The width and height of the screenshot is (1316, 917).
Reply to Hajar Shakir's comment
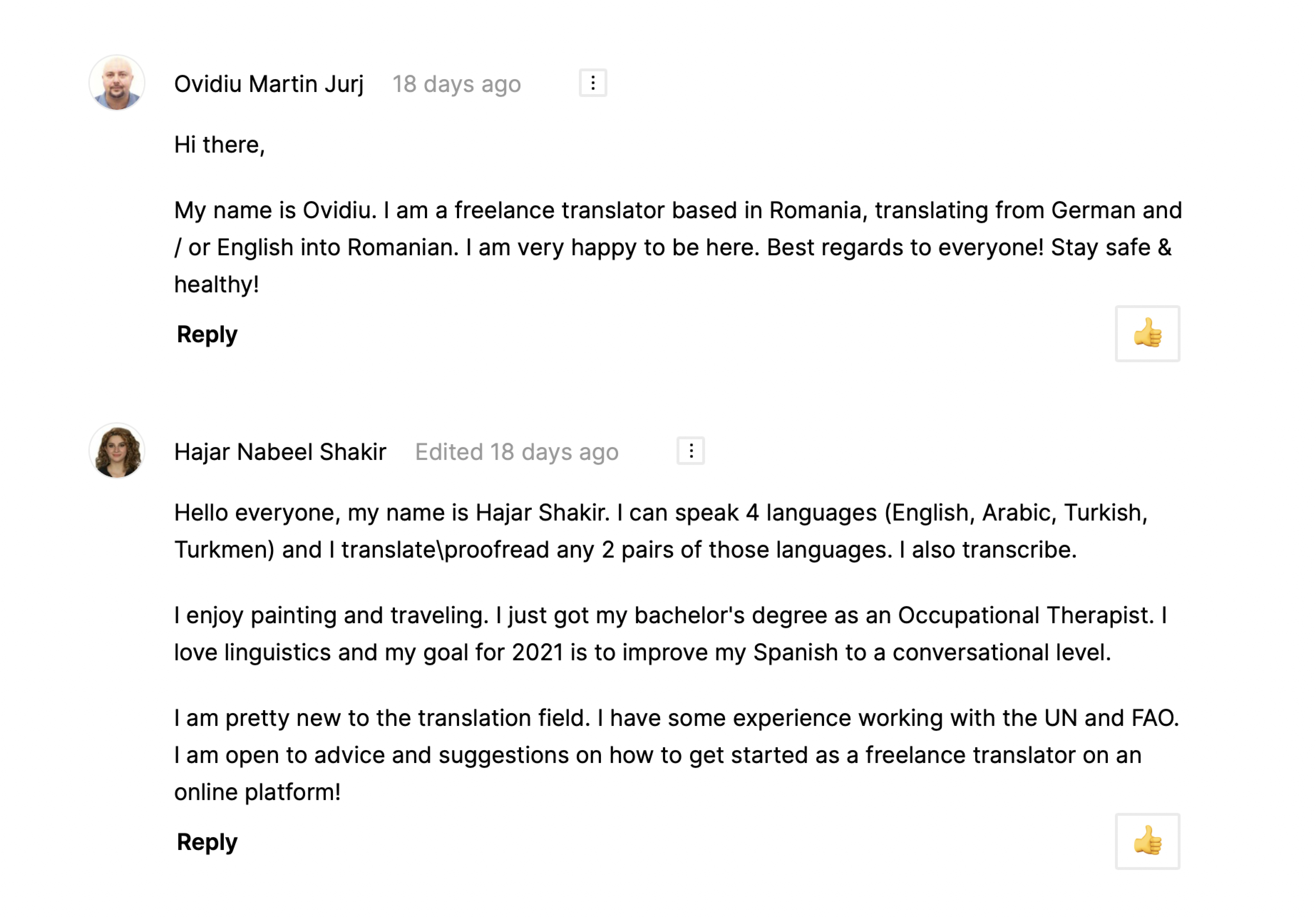click(207, 842)
